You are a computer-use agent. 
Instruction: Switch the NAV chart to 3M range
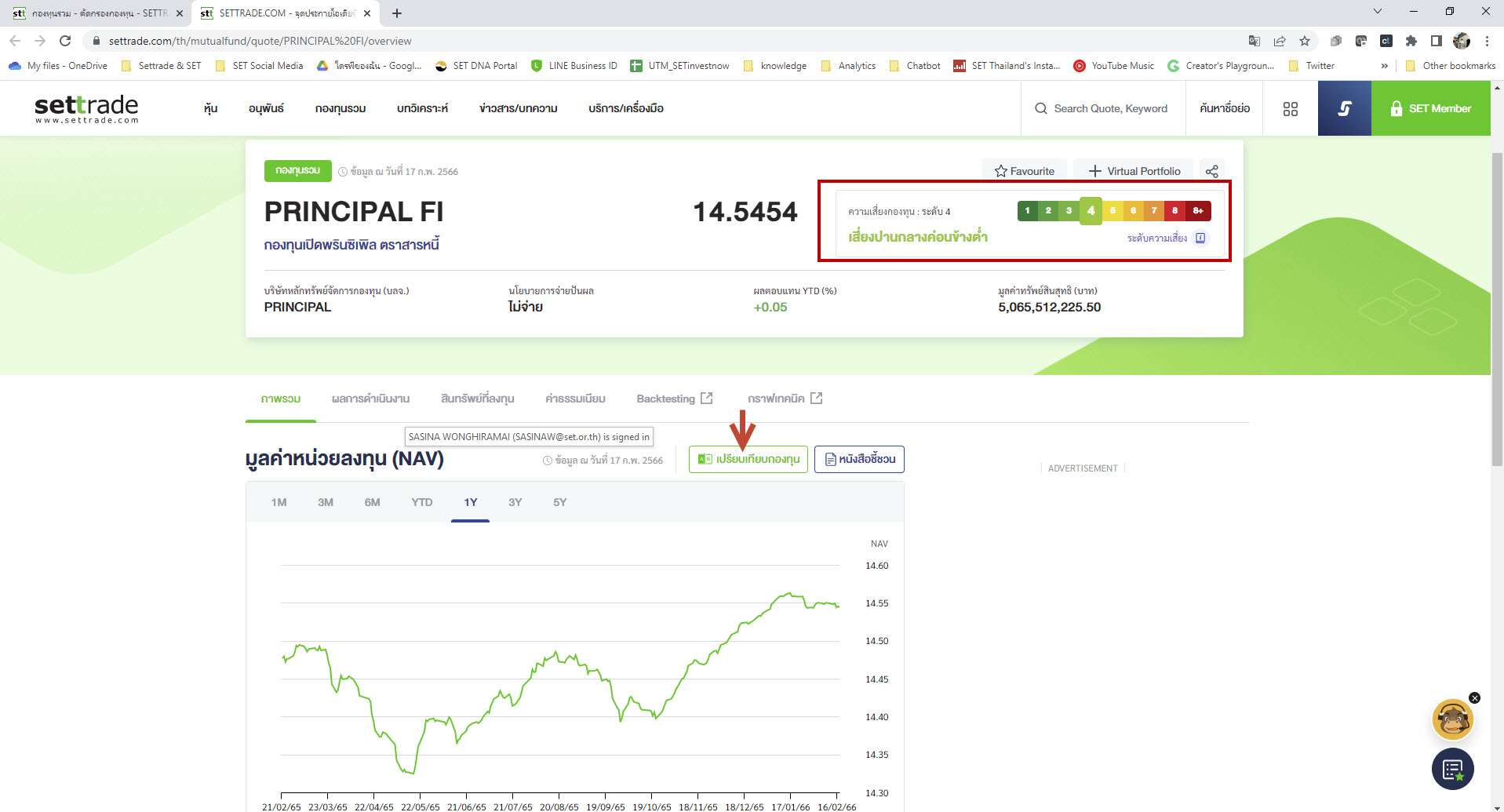(326, 501)
